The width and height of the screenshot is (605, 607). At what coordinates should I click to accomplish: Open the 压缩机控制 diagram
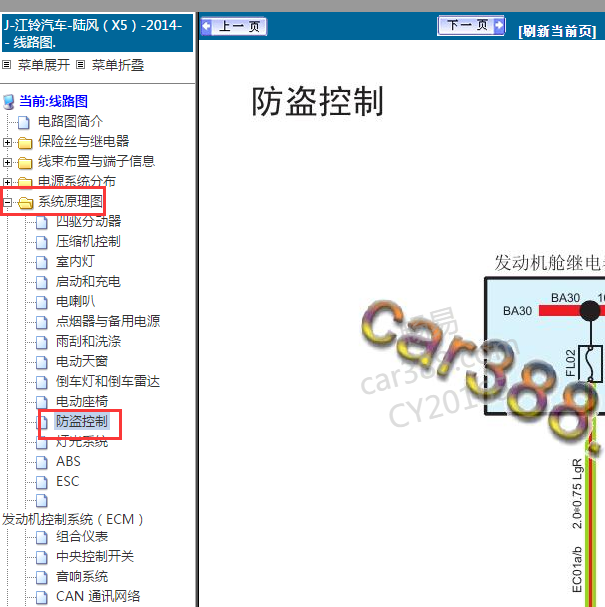(x=88, y=241)
